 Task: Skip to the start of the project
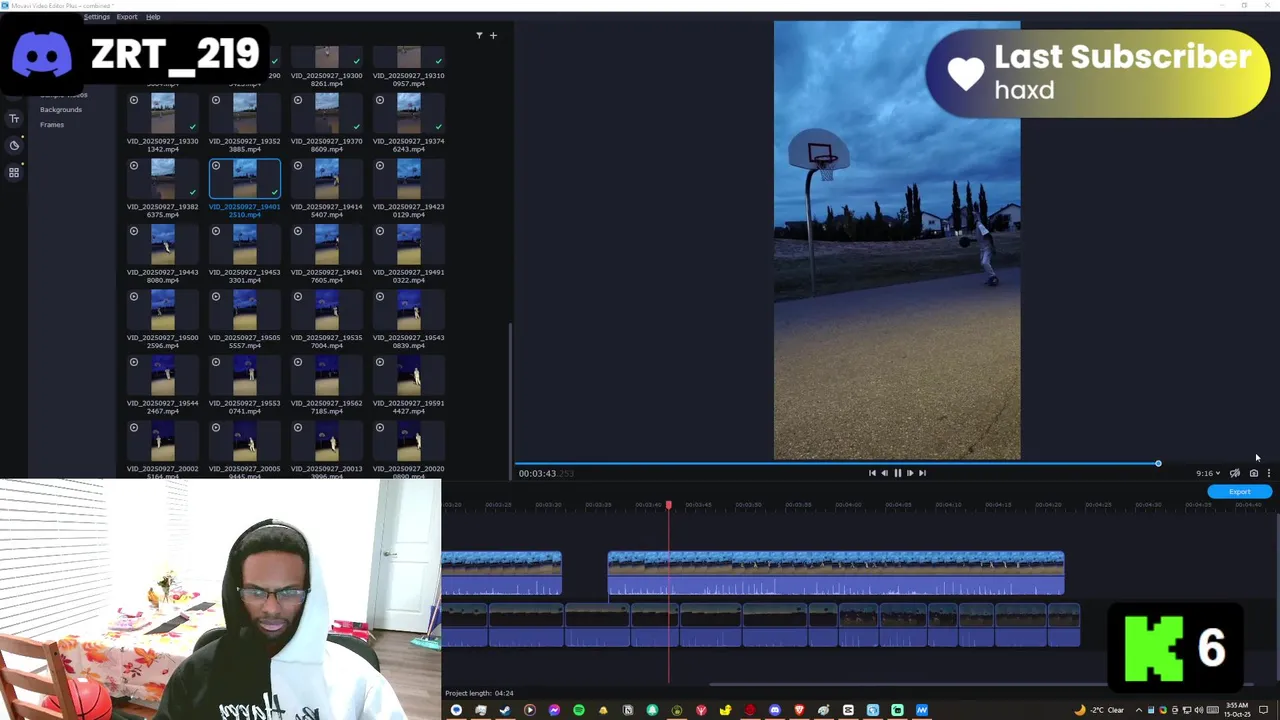872,473
